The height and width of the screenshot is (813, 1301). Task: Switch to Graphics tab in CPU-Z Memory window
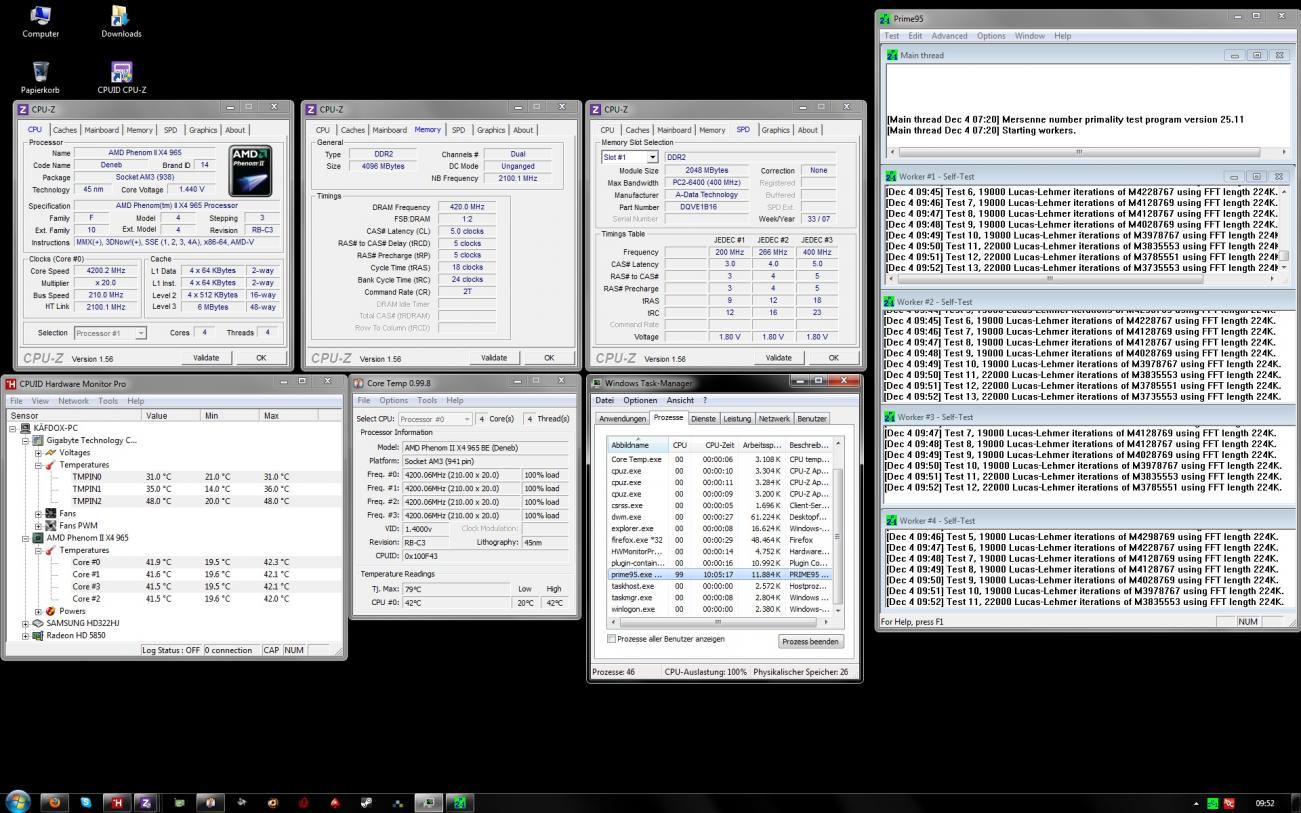point(491,130)
